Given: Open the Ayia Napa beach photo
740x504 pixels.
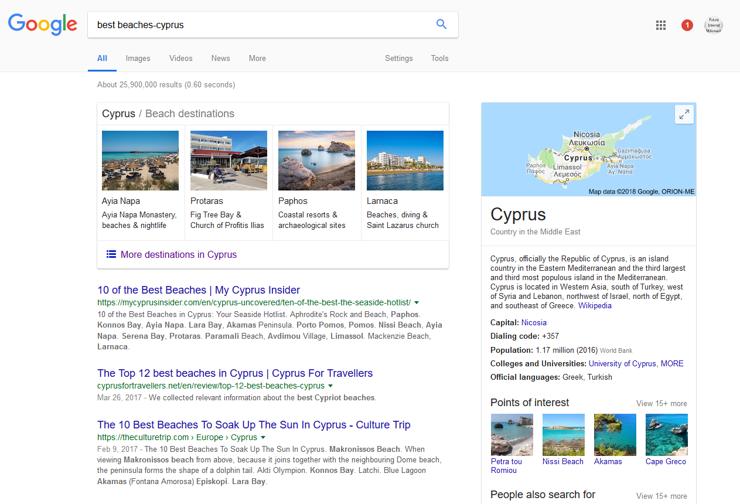Looking at the screenshot, I should [x=140, y=160].
